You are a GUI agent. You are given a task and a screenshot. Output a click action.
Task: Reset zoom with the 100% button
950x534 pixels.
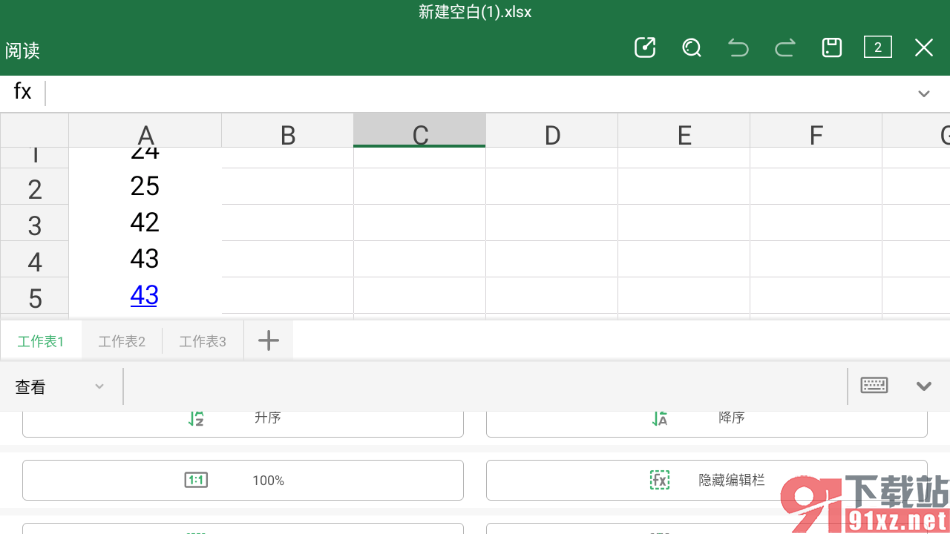coord(243,480)
